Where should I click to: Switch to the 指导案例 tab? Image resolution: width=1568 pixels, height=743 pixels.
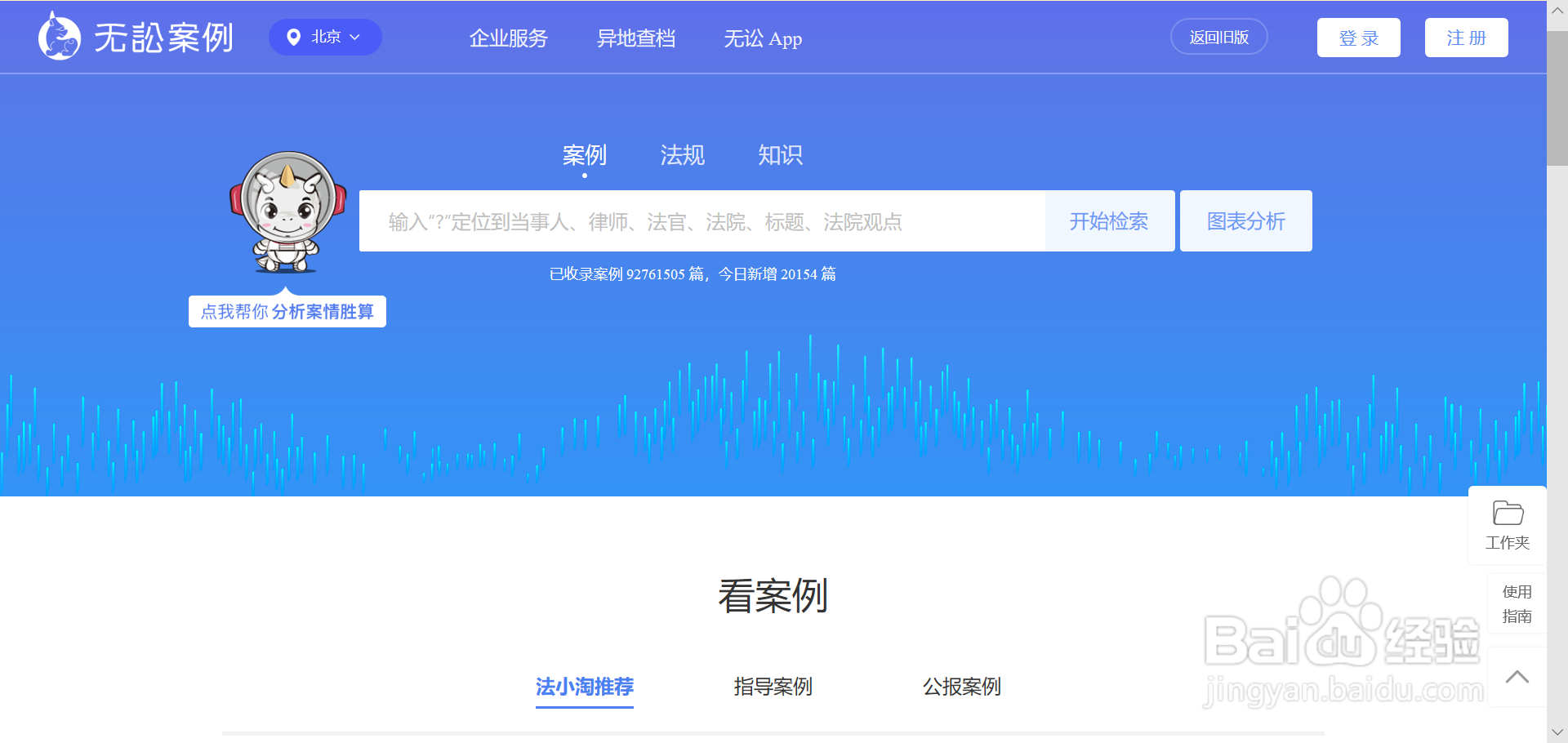click(773, 687)
